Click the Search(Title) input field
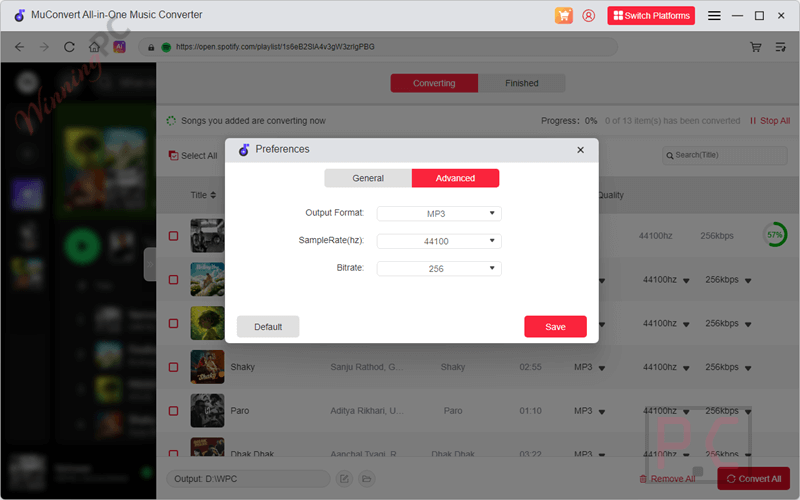This screenshot has width=800, height=500. point(724,155)
